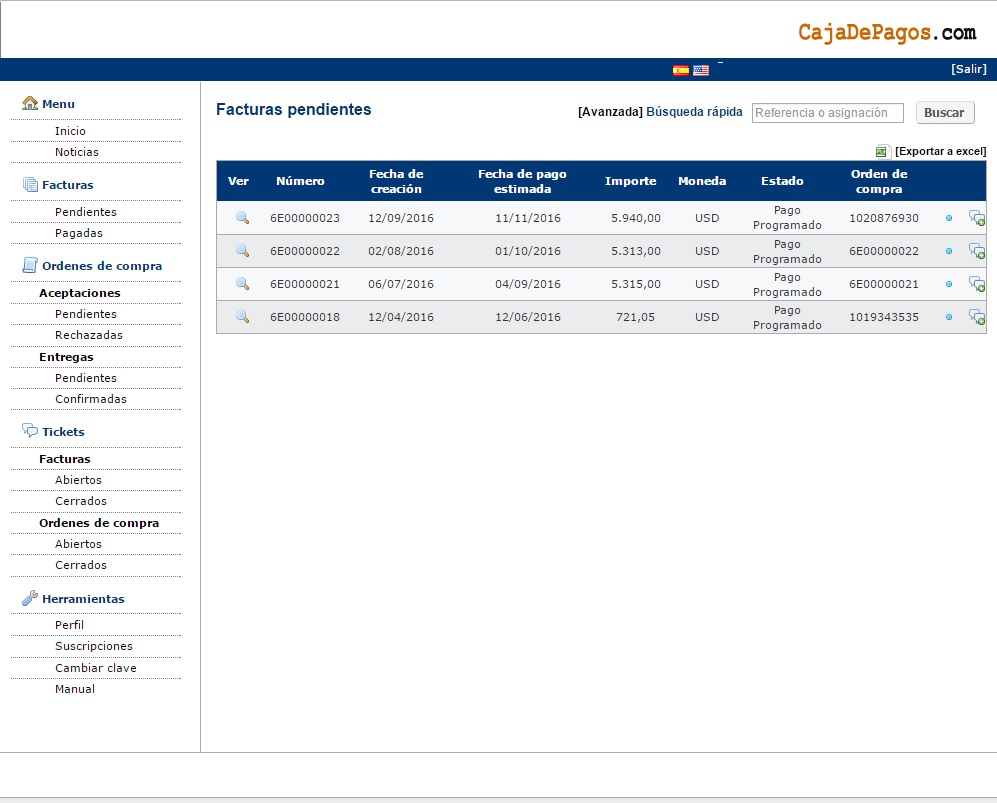Click the Aceptaciones sidebar heading

[79, 293]
